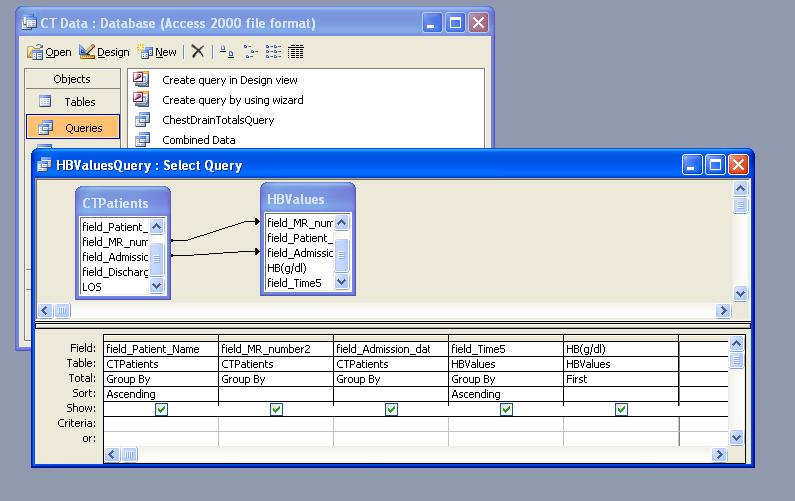This screenshot has width=795, height=501.
Task: Click Field cell containing field_Time5
Action: pyautogui.click(x=506, y=349)
